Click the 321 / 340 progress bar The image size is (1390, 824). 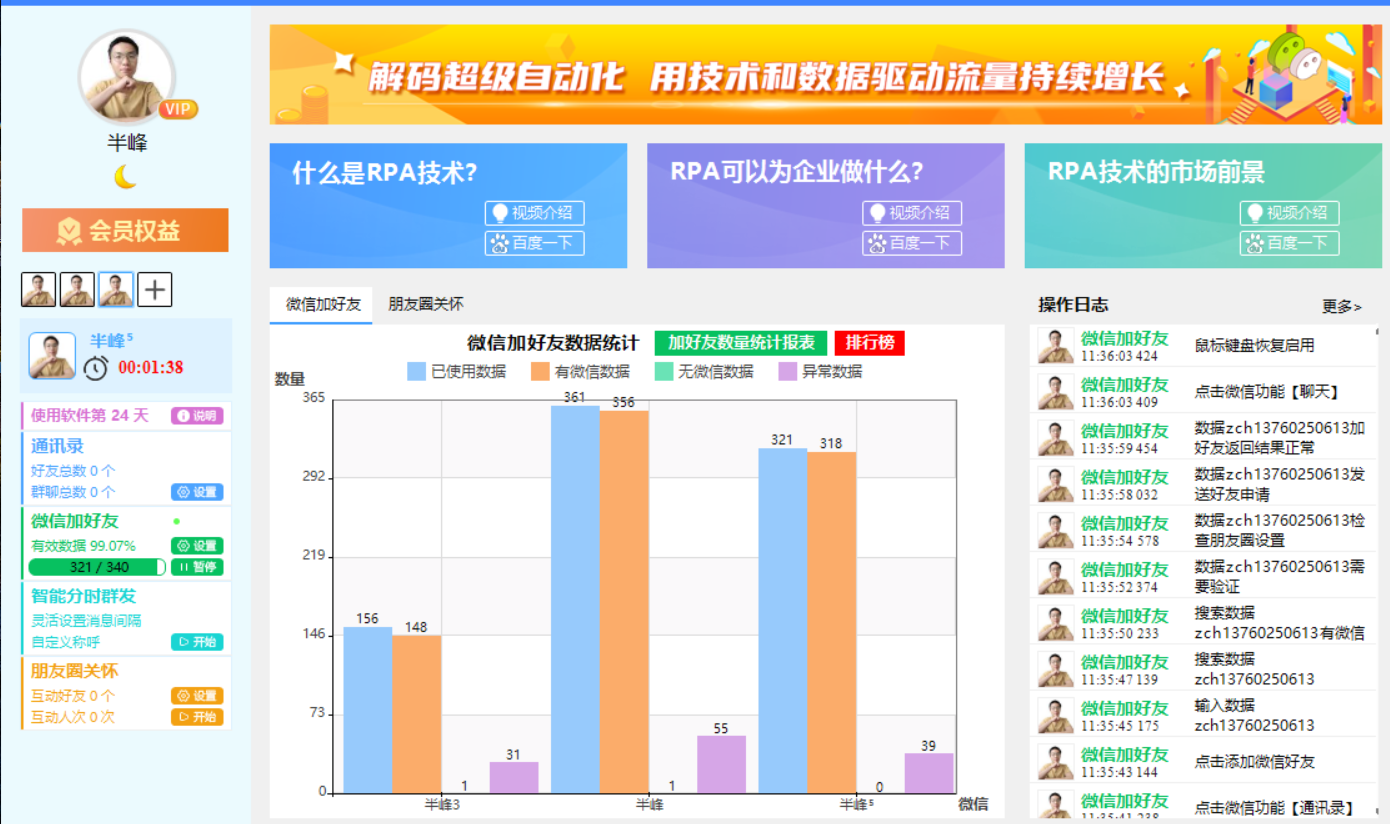pyautogui.click(x=97, y=567)
